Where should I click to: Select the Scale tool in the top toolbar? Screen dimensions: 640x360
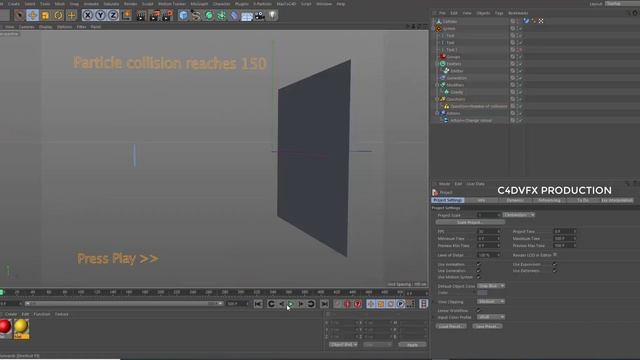point(45,16)
